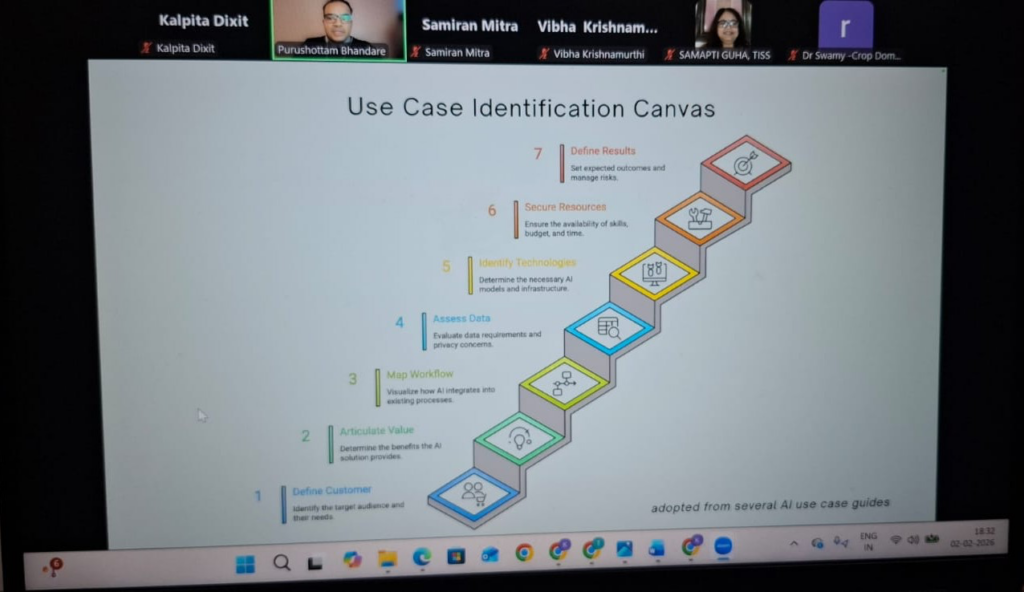
Task: Click the Dr Swamy purple avatar tile
Action: 845,25
